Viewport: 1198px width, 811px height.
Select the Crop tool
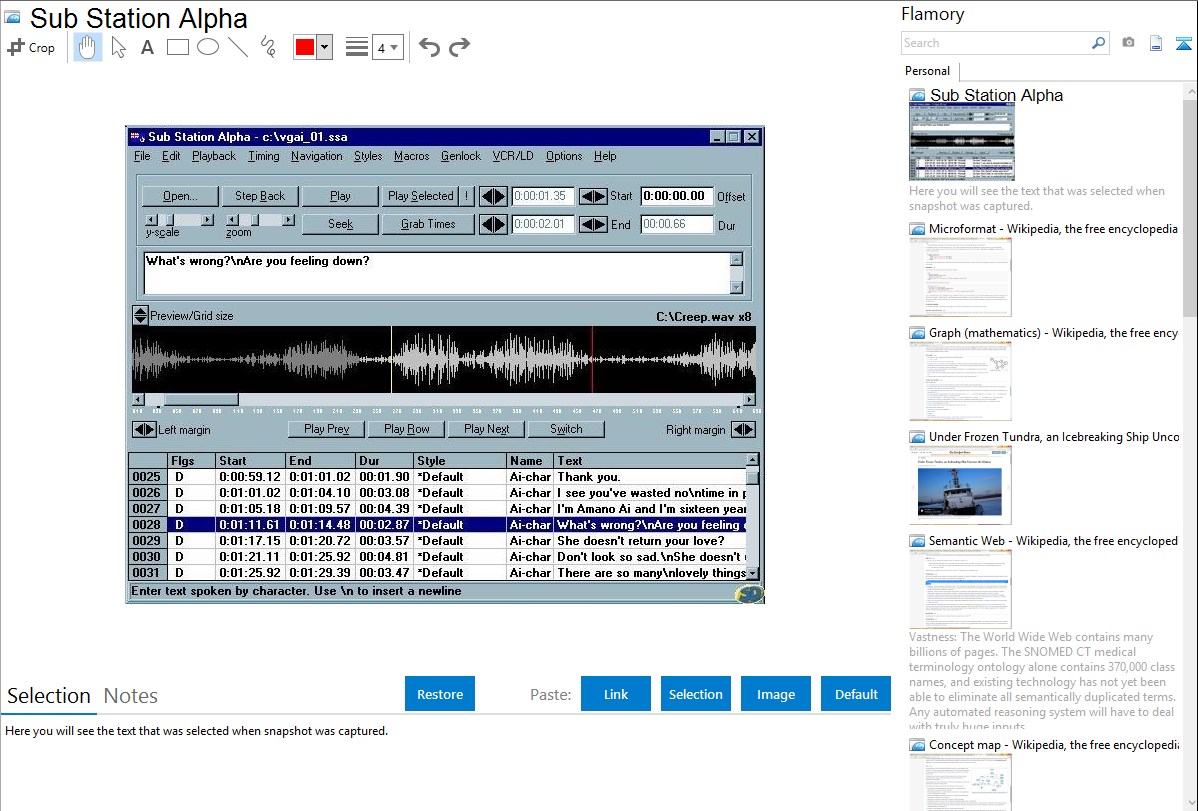click(x=31, y=47)
